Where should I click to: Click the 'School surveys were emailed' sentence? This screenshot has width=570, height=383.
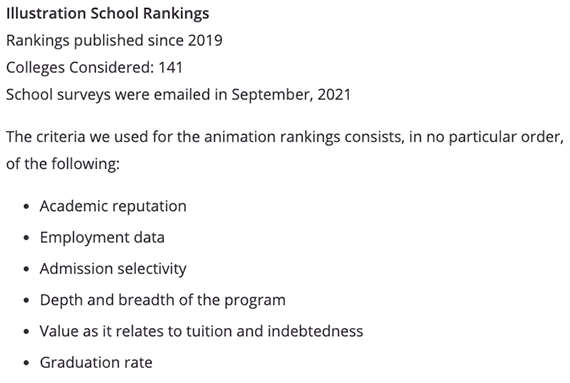(178, 95)
